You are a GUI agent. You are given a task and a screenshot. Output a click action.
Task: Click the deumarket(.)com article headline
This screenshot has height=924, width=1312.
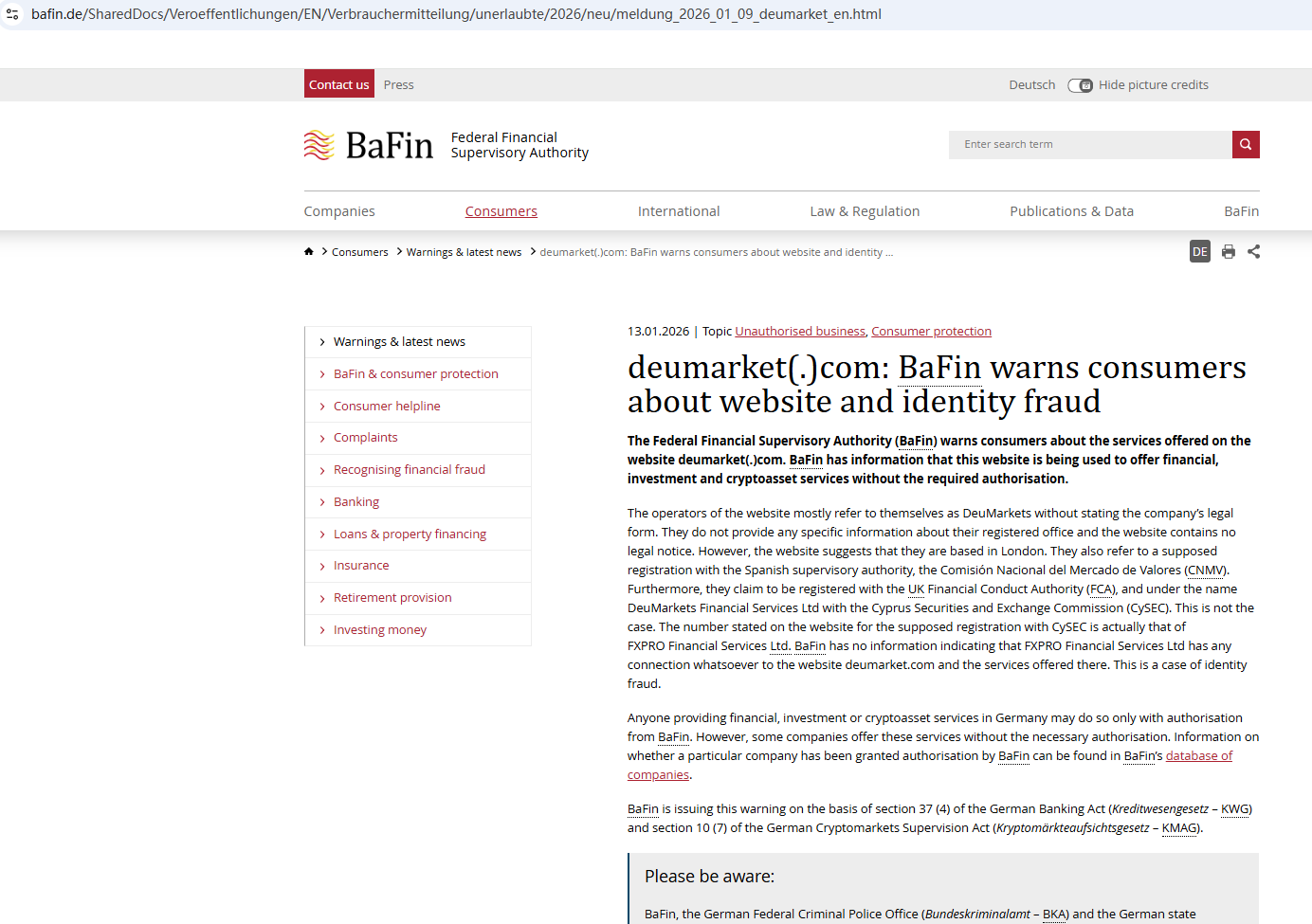tap(937, 384)
